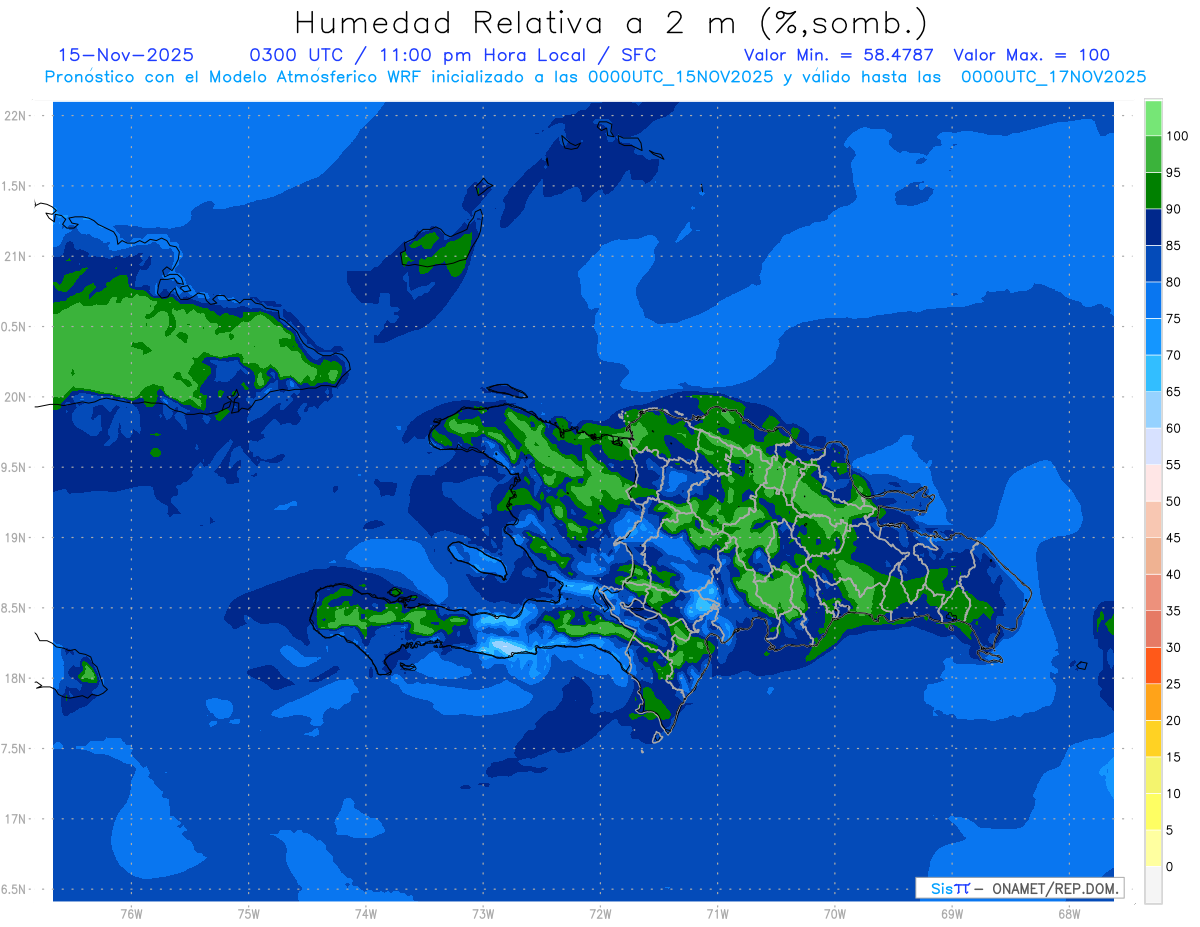Screen dimensions: 1200x927
Task: Click the navy swatch between 85 and 90
Action: [x=1153, y=227]
